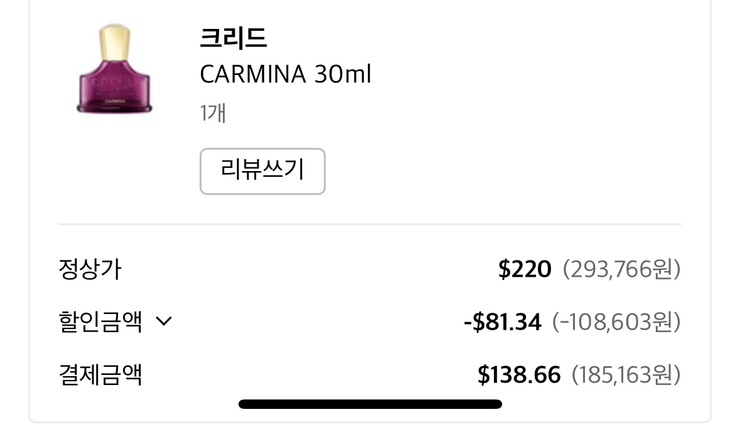Tap the $220 regular price amount
Screen dimensions: 740x424
coord(524,269)
